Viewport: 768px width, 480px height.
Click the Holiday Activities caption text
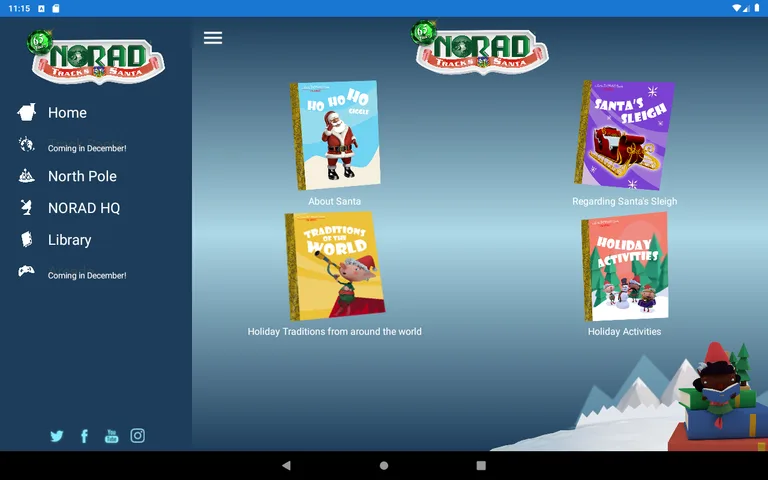(624, 332)
